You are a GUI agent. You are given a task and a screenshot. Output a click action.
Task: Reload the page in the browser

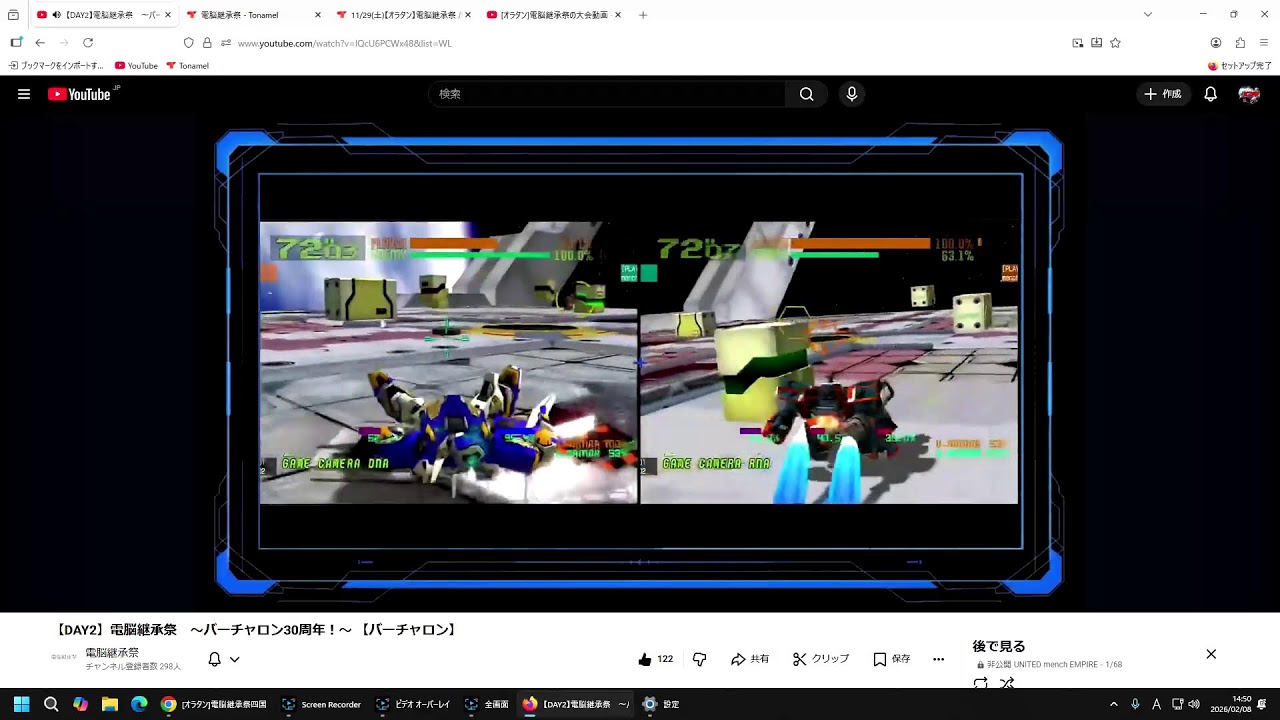tap(88, 43)
